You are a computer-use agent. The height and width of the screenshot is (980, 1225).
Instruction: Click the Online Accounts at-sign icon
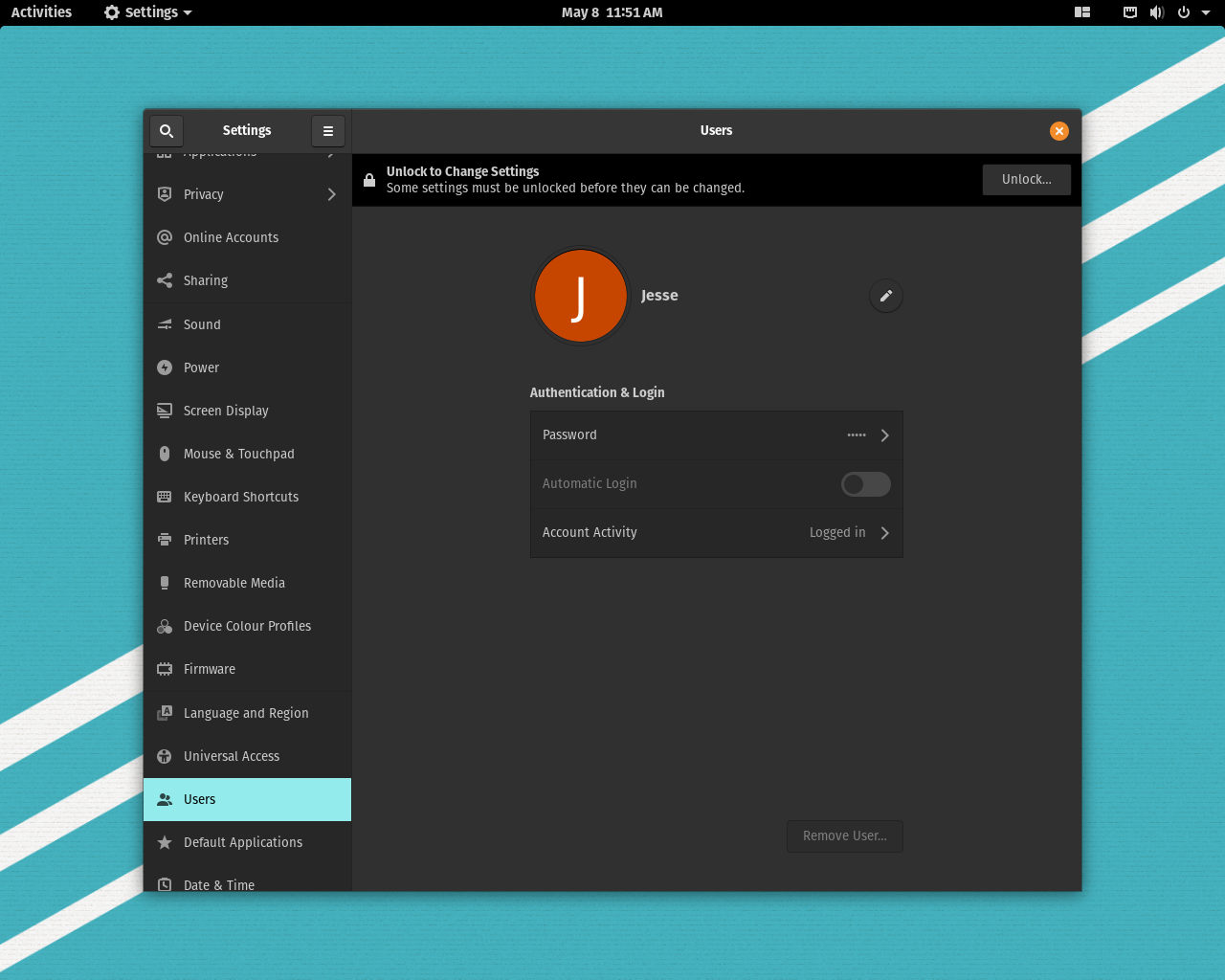pos(165,237)
